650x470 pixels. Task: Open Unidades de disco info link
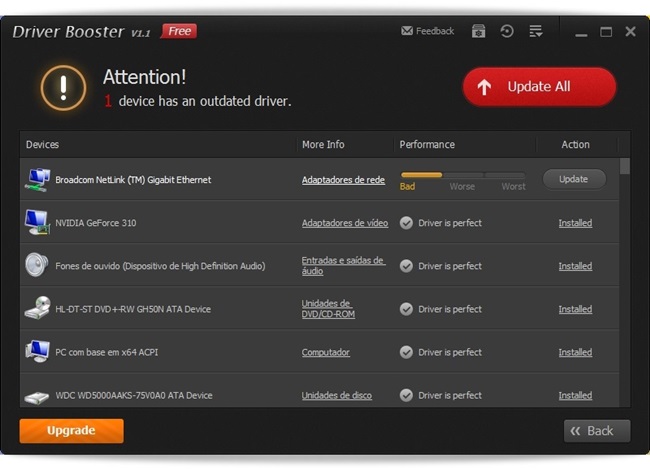337,395
